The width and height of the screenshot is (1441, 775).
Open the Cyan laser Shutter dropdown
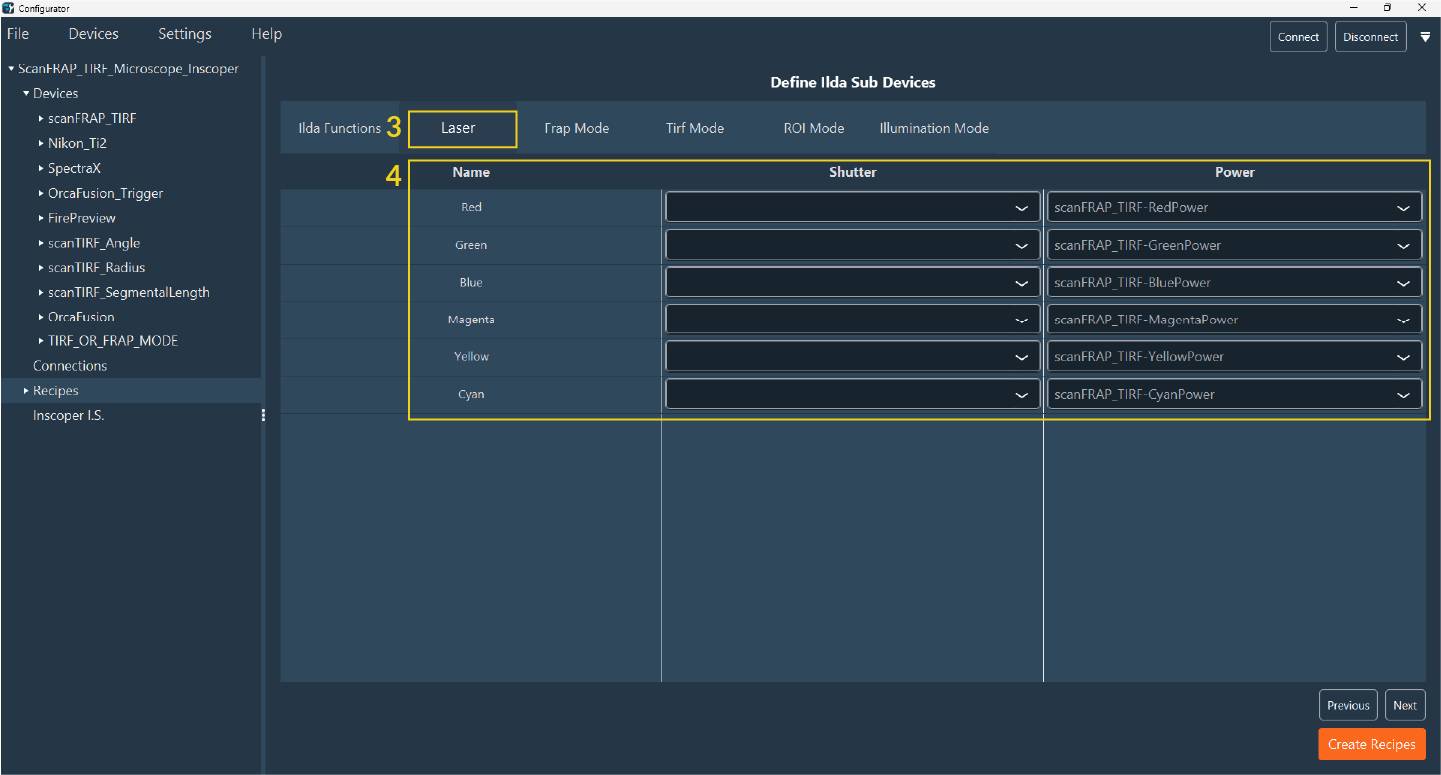(x=852, y=394)
